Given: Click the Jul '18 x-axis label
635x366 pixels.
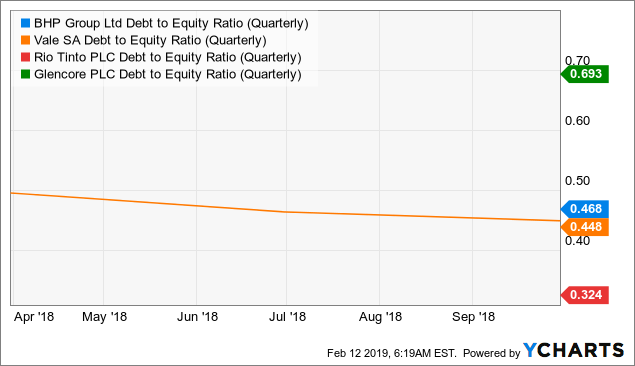Looking at the screenshot, I should click(x=288, y=317).
